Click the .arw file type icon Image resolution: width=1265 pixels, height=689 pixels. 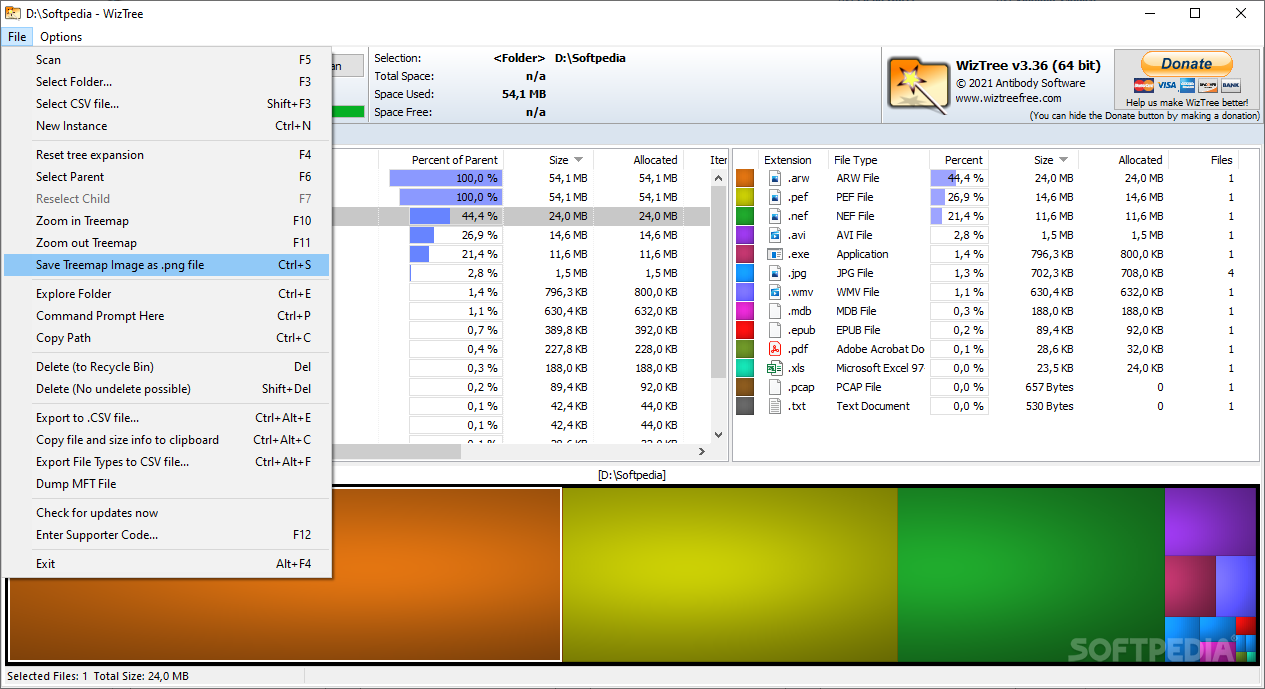coord(775,178)
